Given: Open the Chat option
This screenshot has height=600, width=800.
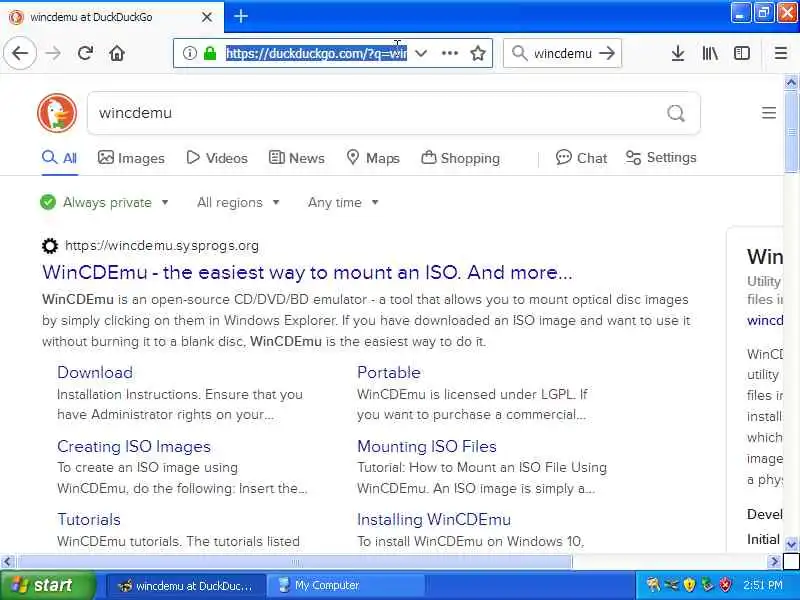Looking at the screenshot, I should click(x=581, y=158).
